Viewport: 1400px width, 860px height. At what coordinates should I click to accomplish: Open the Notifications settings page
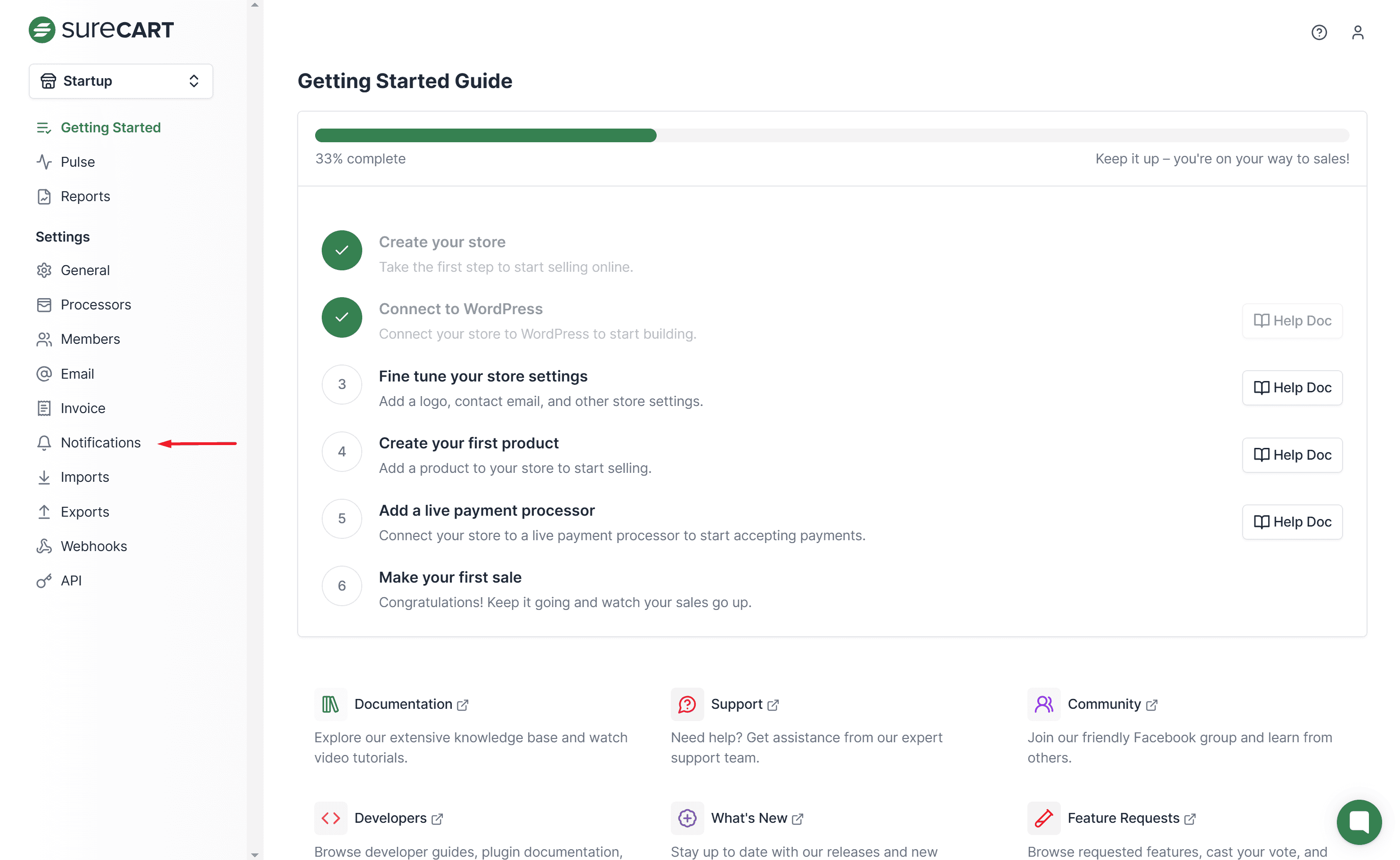100,443
